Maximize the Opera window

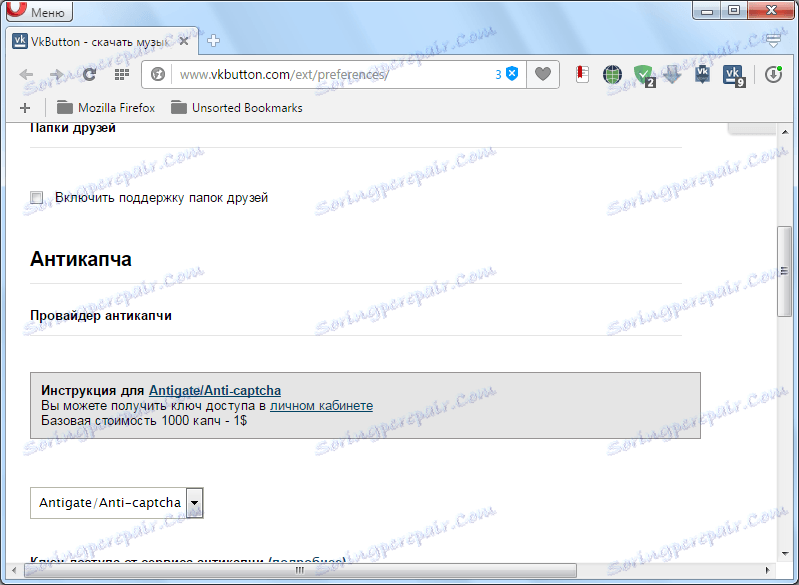point(733,10)
